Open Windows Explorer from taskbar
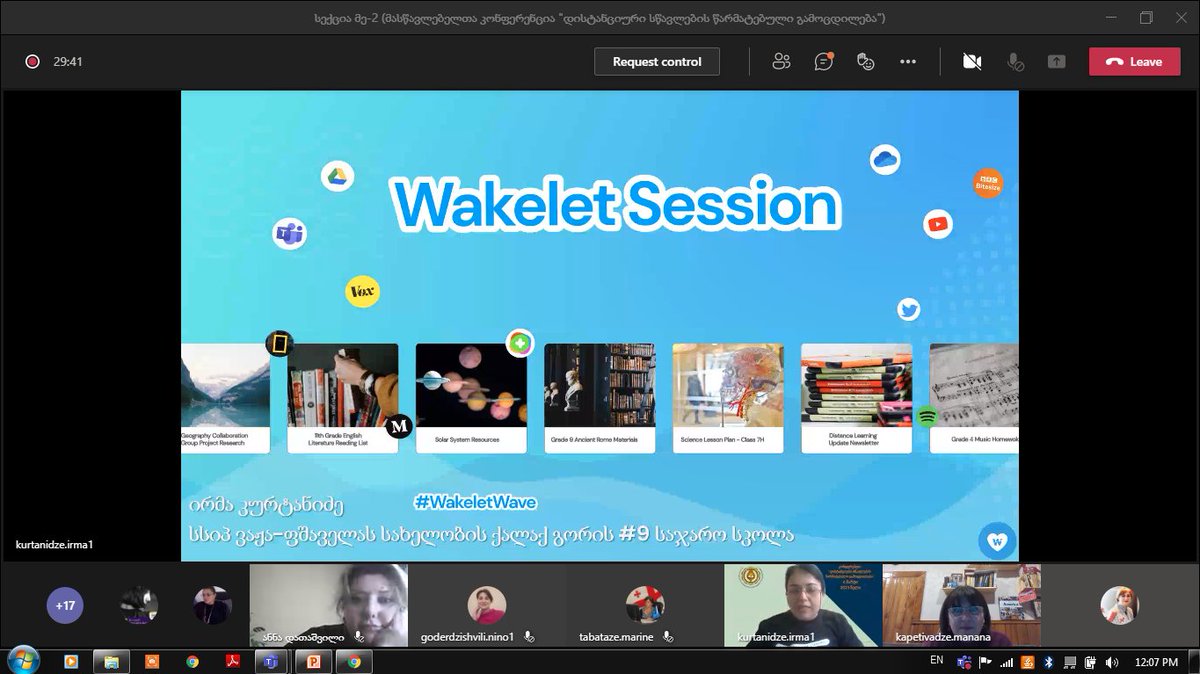Viewport: 1200px width, 674px height. [113, 661]
